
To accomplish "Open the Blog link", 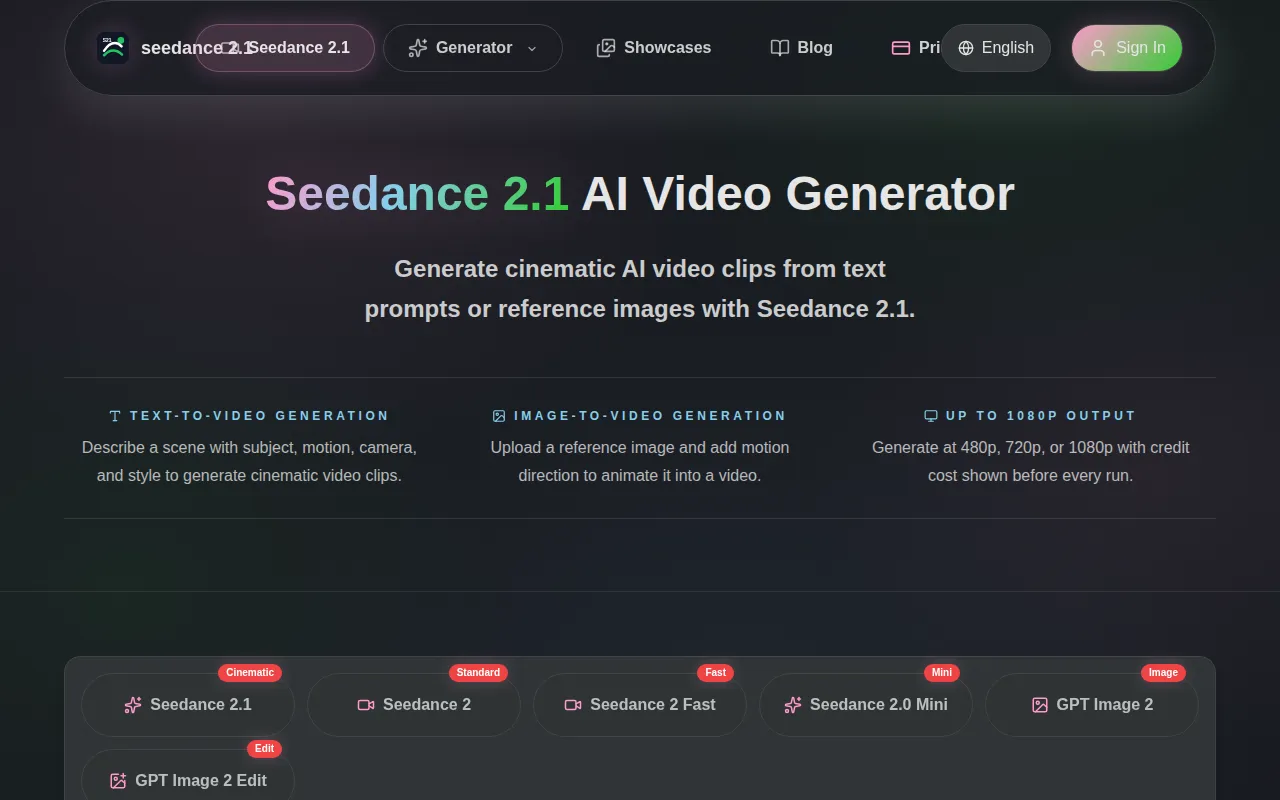I will pyautogui.click(x=802, y=48).
